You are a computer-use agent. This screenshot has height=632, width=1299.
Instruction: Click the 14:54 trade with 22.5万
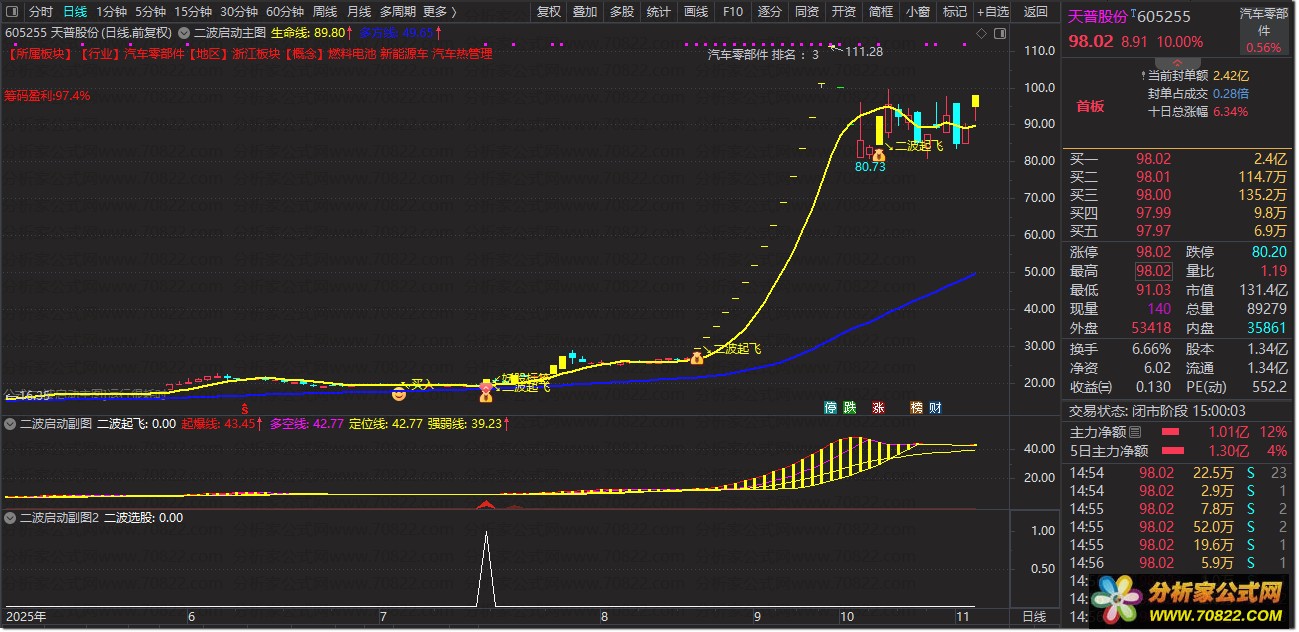(x=1180, y=472)
